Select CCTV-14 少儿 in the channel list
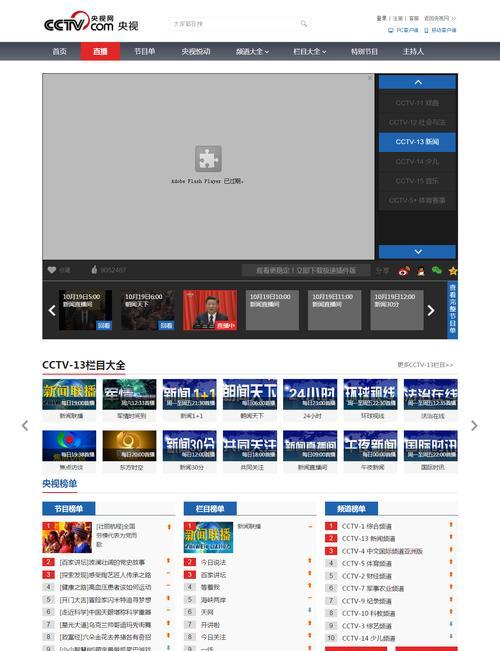The image size is (500, 651). tap(417, 162)
